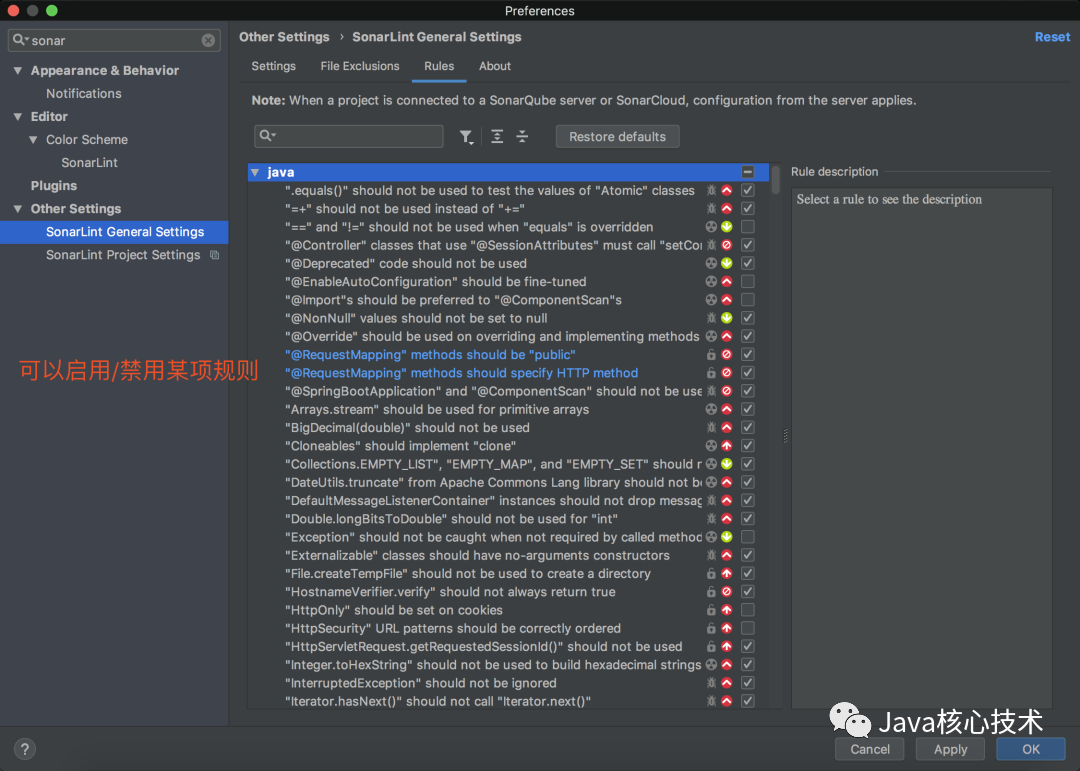Select the Rules tab
Screen dimensions: 1080x771
439,66
